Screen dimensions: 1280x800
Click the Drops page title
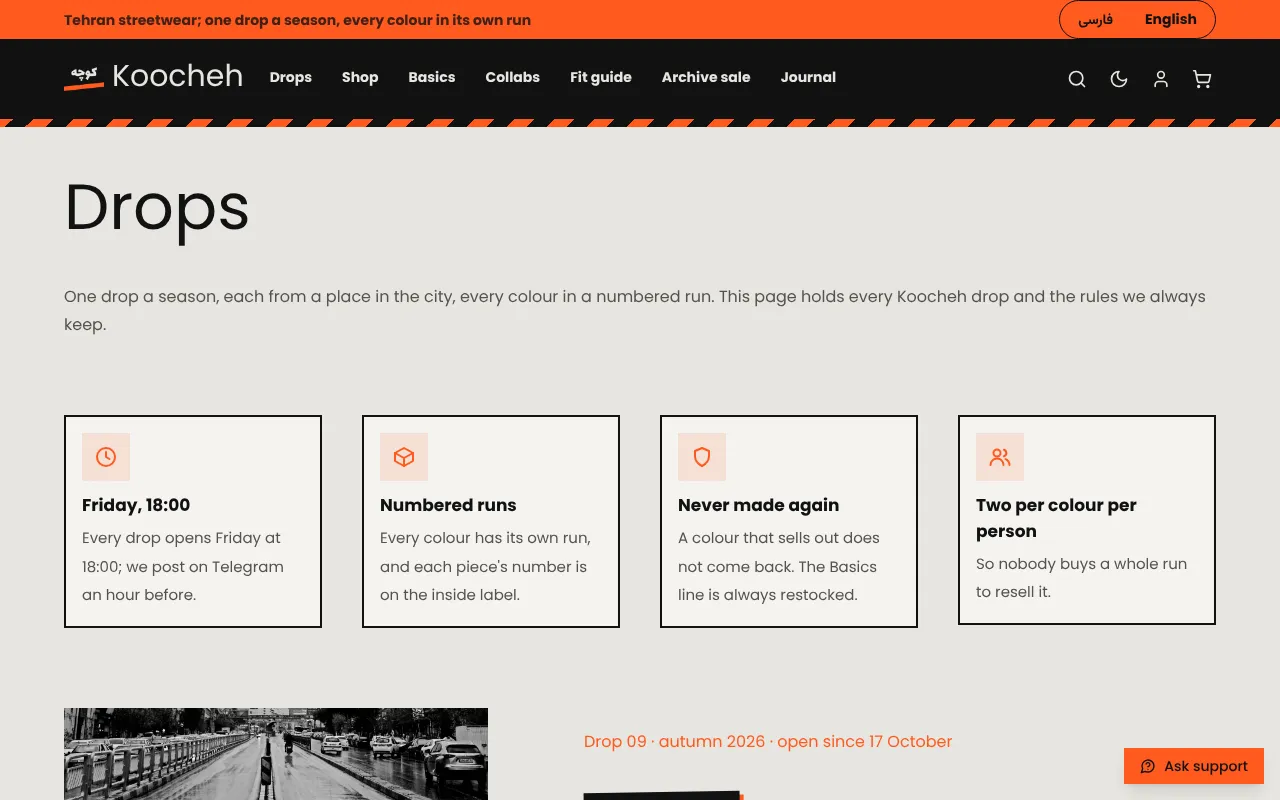[157, 208]
